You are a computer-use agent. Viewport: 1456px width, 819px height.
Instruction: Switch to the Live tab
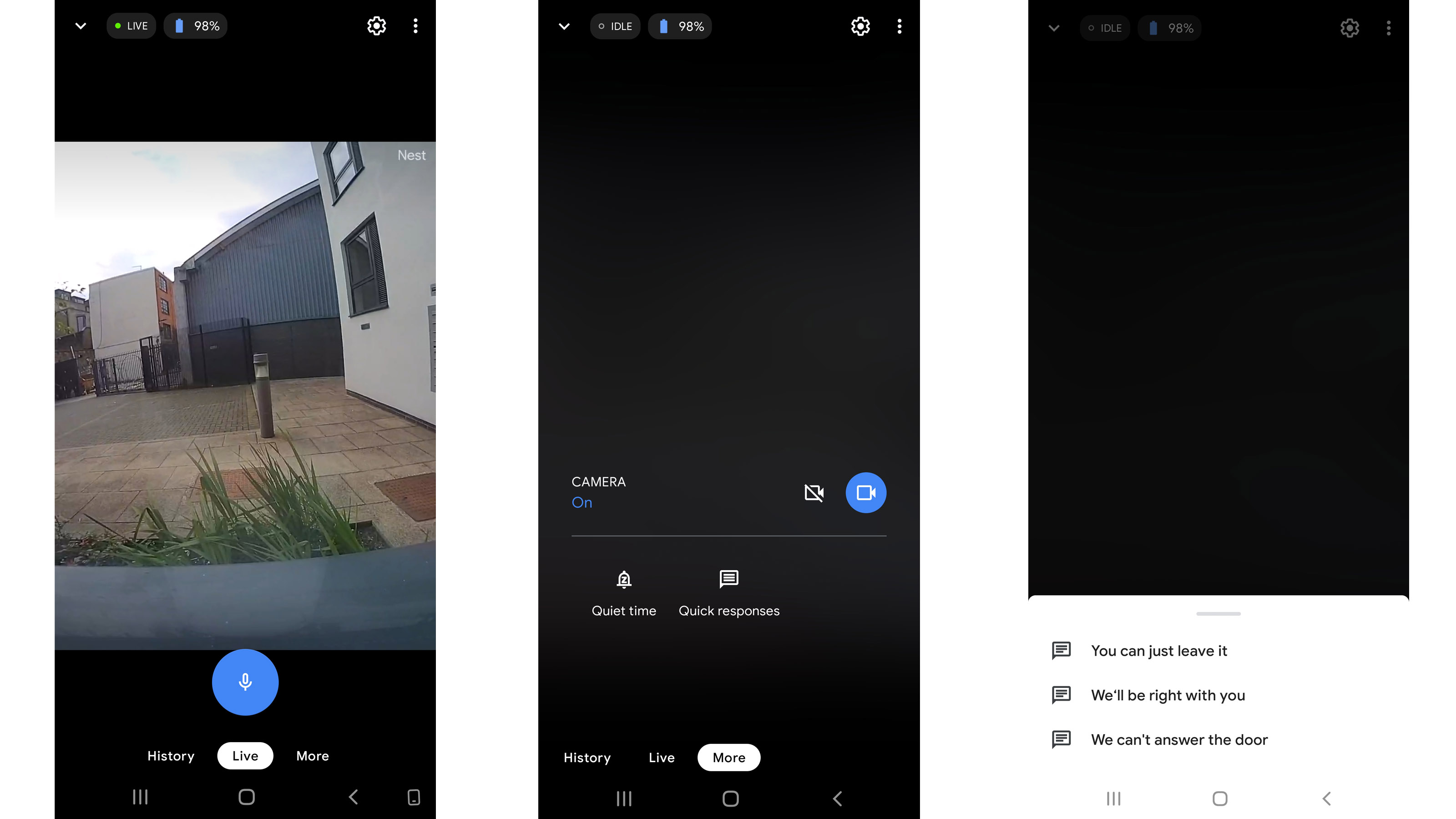coord(661,757)
